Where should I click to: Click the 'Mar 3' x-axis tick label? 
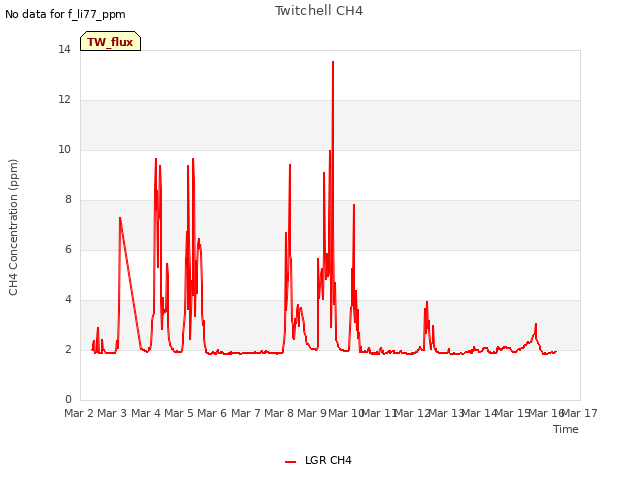point(112,413)
